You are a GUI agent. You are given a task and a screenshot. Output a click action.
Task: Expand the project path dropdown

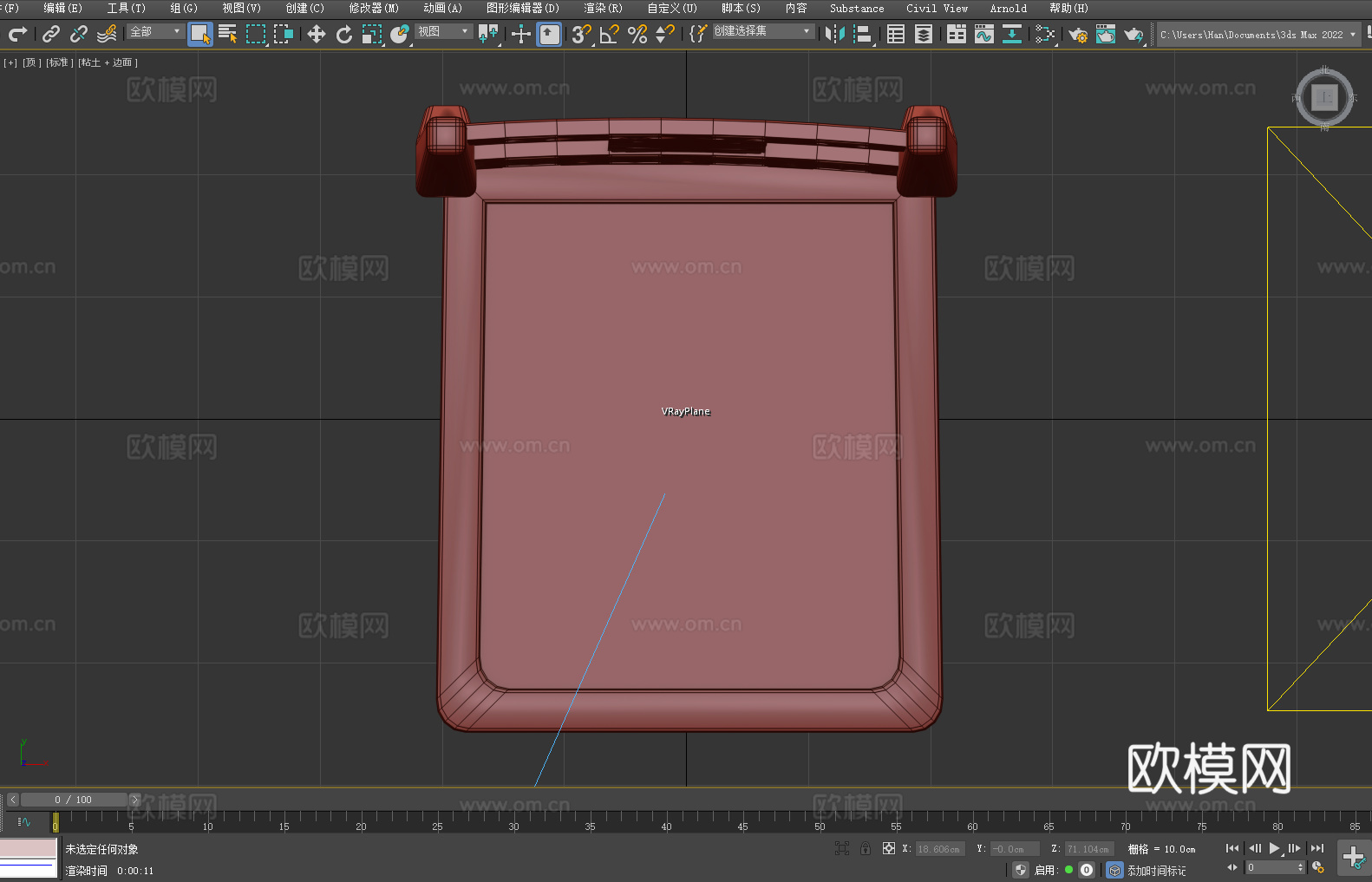[x=1352, y=35]
